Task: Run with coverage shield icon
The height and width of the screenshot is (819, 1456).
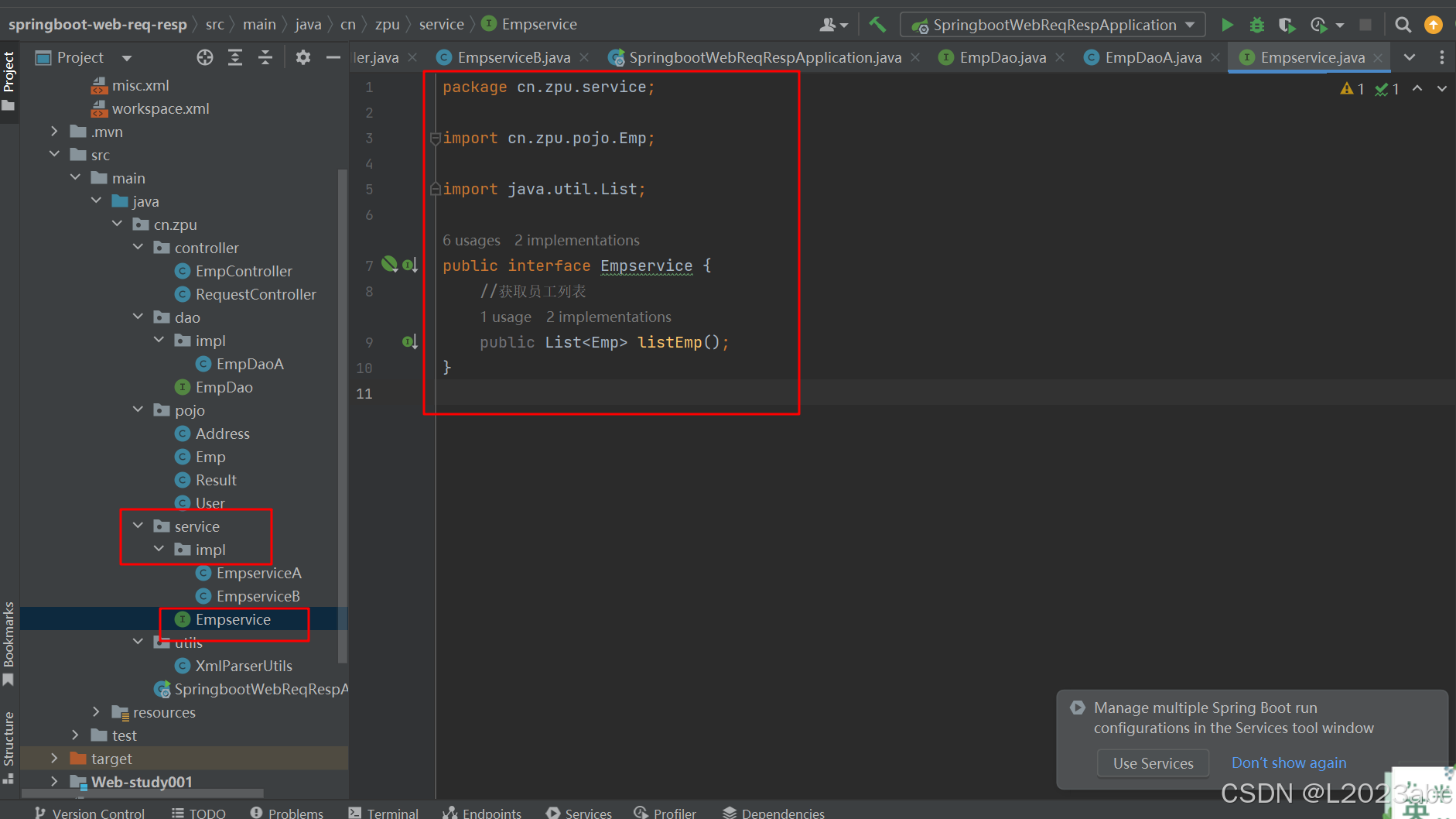Action: (x=1287, y=25)
